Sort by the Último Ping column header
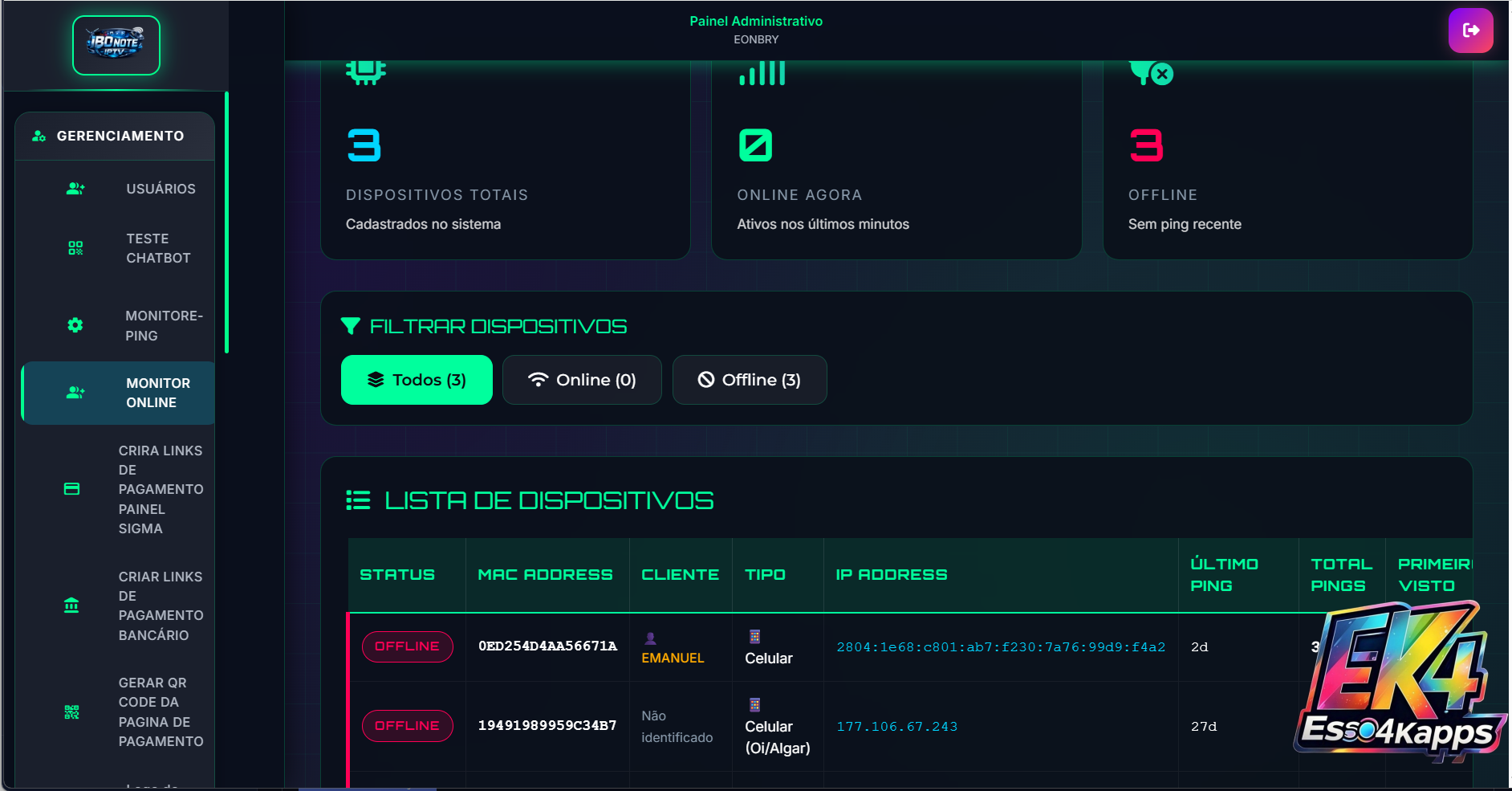The width and height of the screenshot is (1512, 791). point(1225,575)
